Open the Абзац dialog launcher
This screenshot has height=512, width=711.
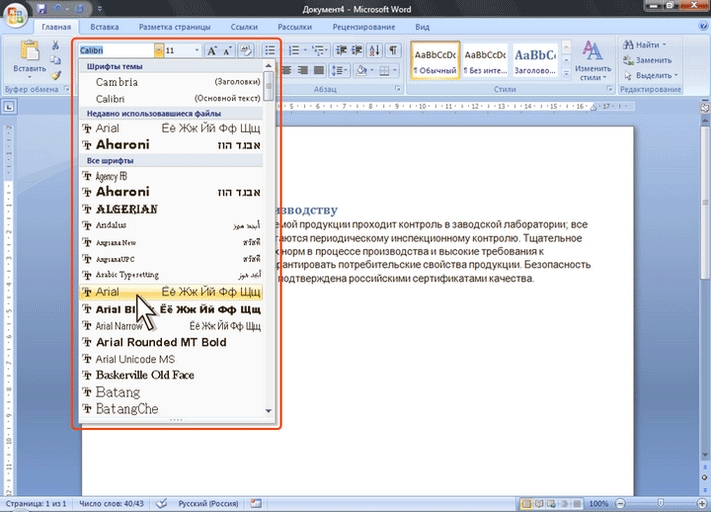[398, 89]
